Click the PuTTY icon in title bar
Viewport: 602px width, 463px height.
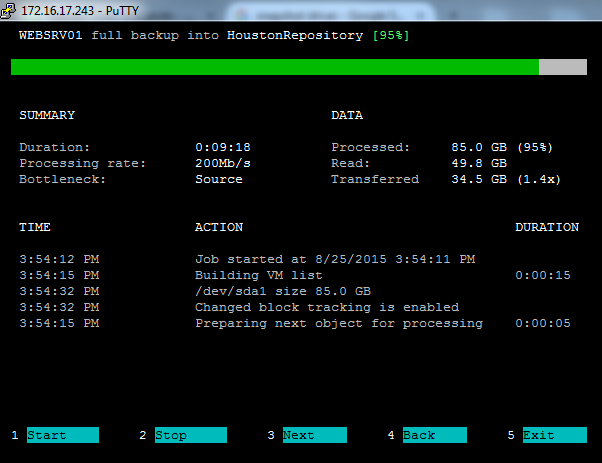(x=10, y=9)
